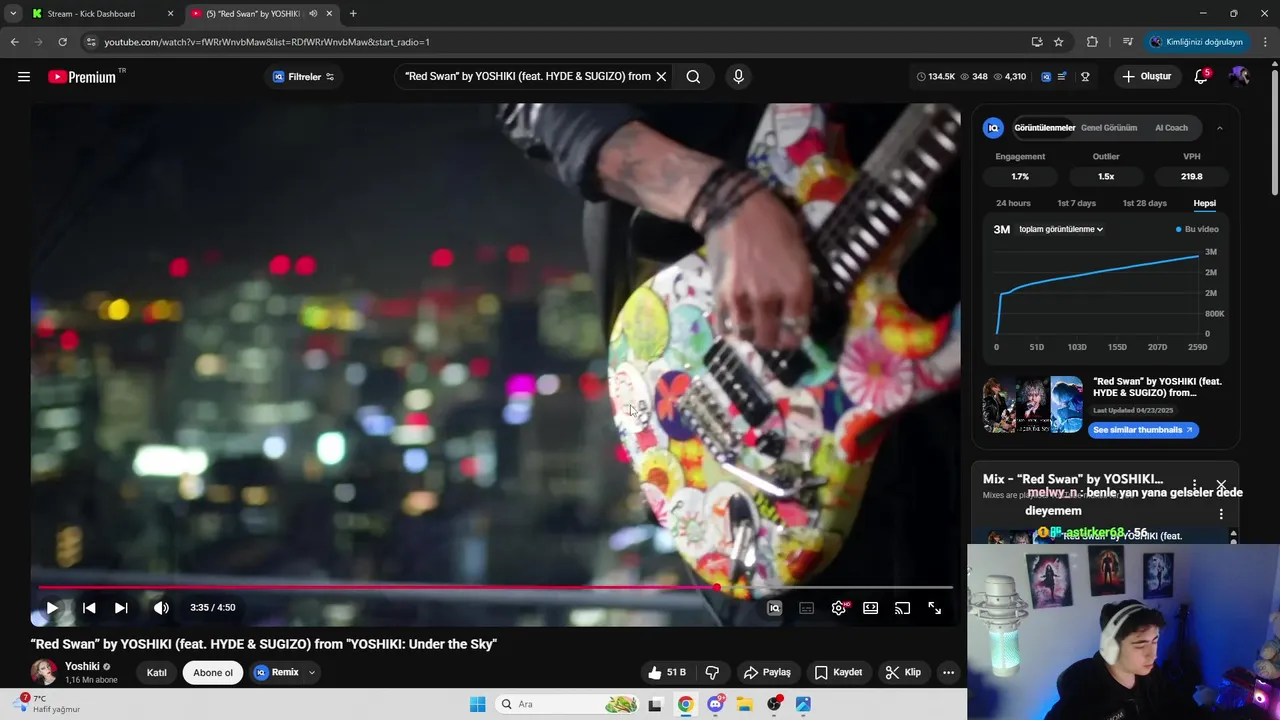Start voice search with microphone icon
The image size is (1280, 720).
738,77
